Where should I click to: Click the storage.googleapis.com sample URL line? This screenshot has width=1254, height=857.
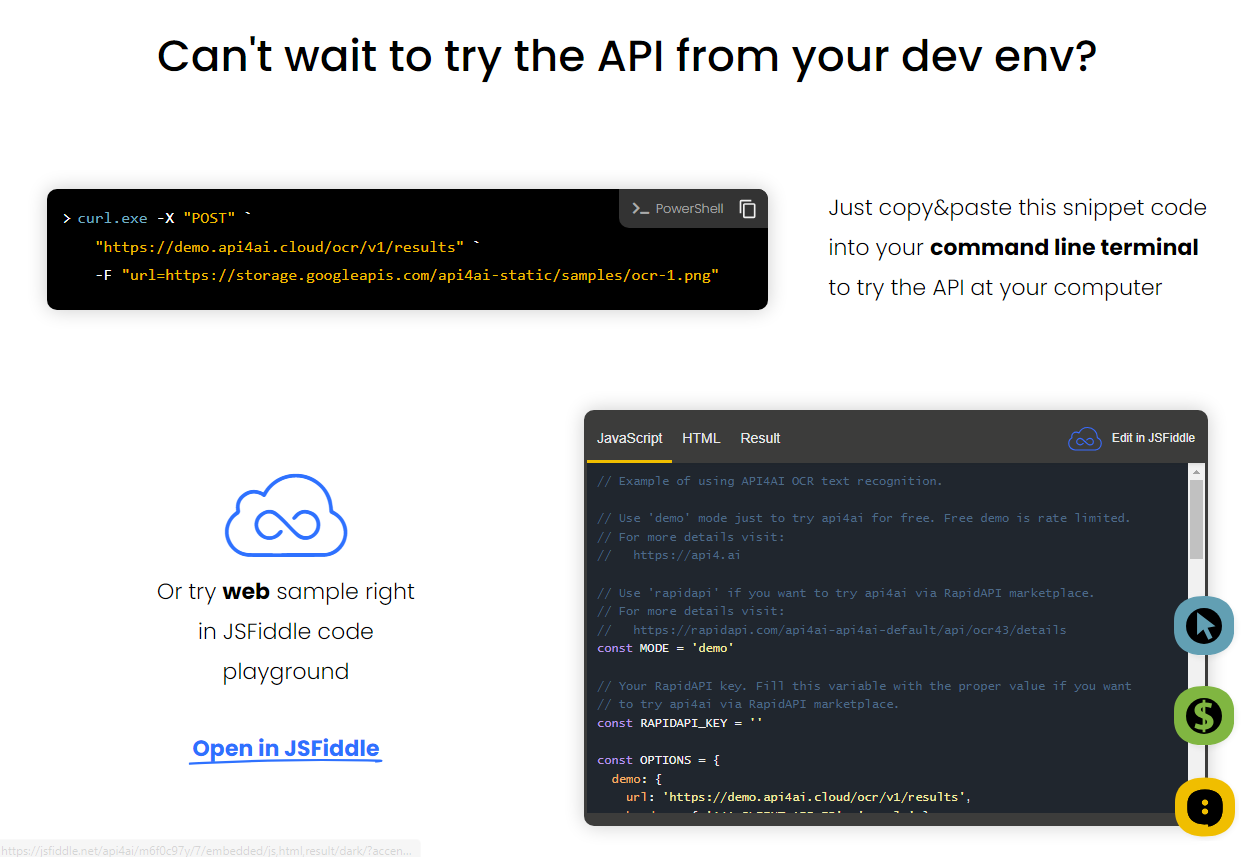click(x=407, y=274)
